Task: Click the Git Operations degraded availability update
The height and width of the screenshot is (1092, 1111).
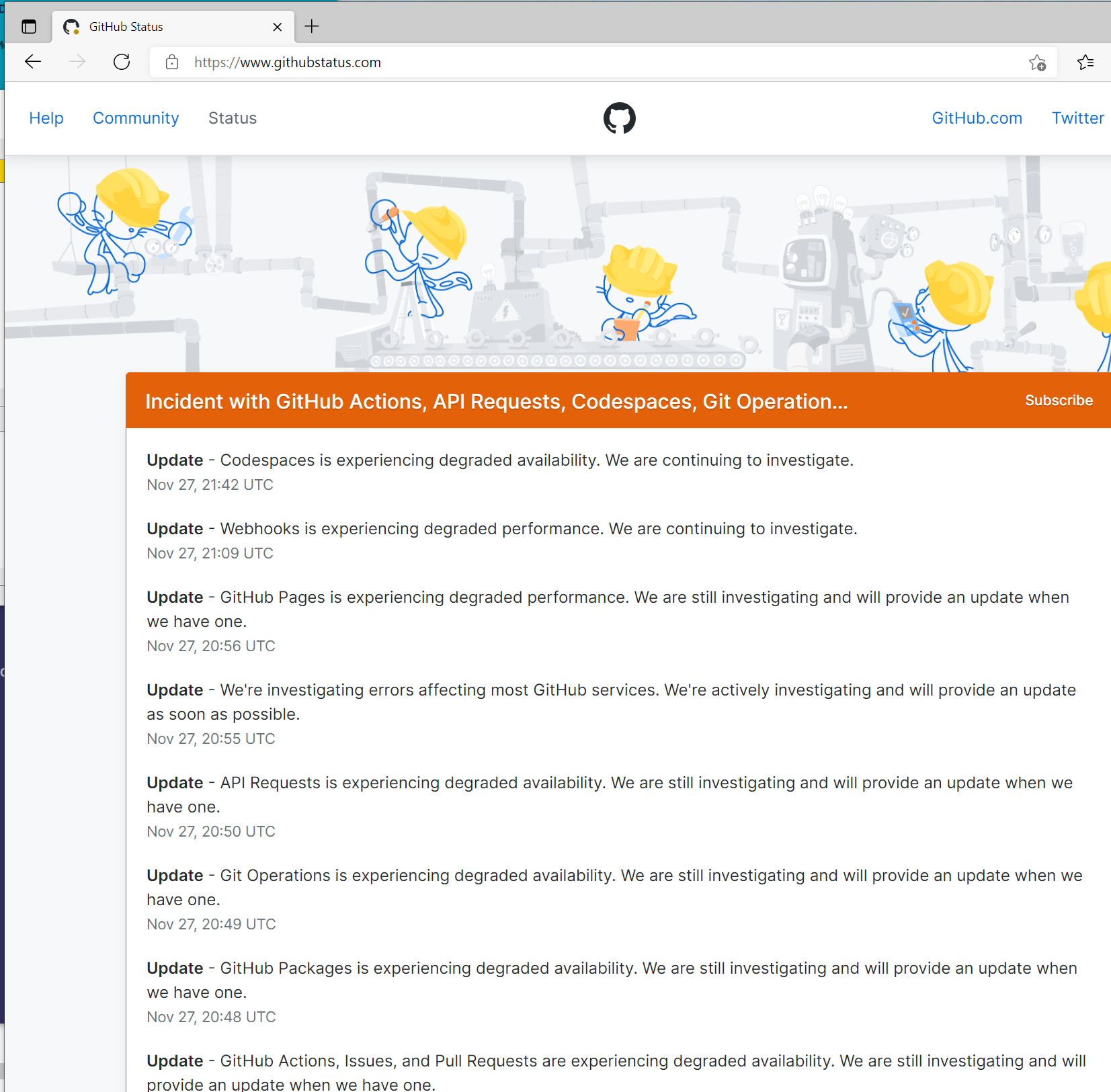Action: pyautogui.click(x=615, y=888)
